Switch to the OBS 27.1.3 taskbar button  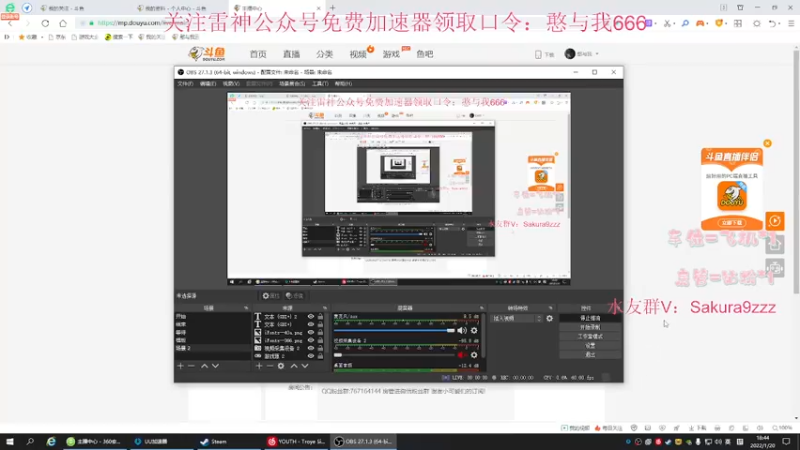pyautogui.click(x=363, y=441)
